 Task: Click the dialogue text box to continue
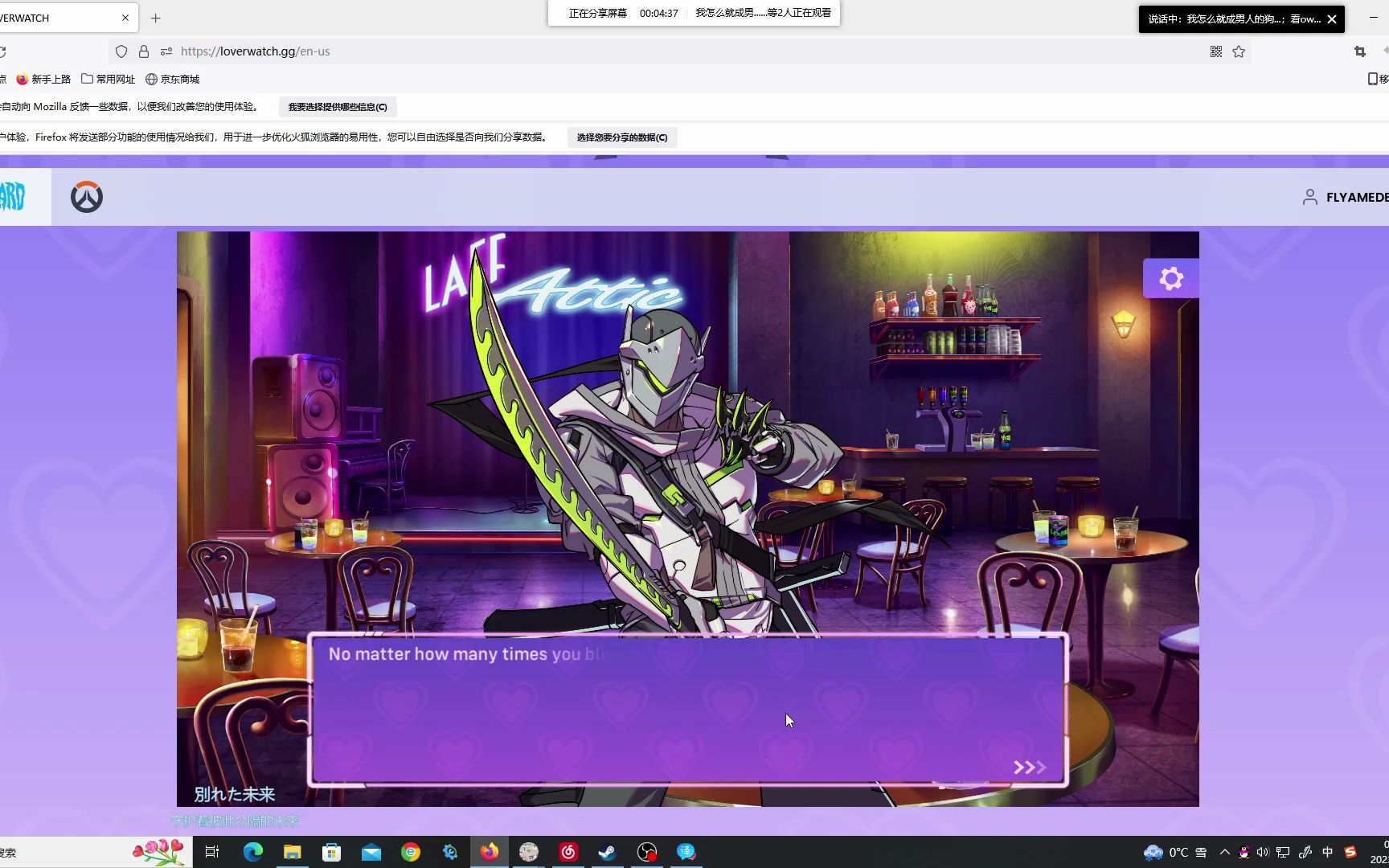pyautogui.click(x=688, y=710)
